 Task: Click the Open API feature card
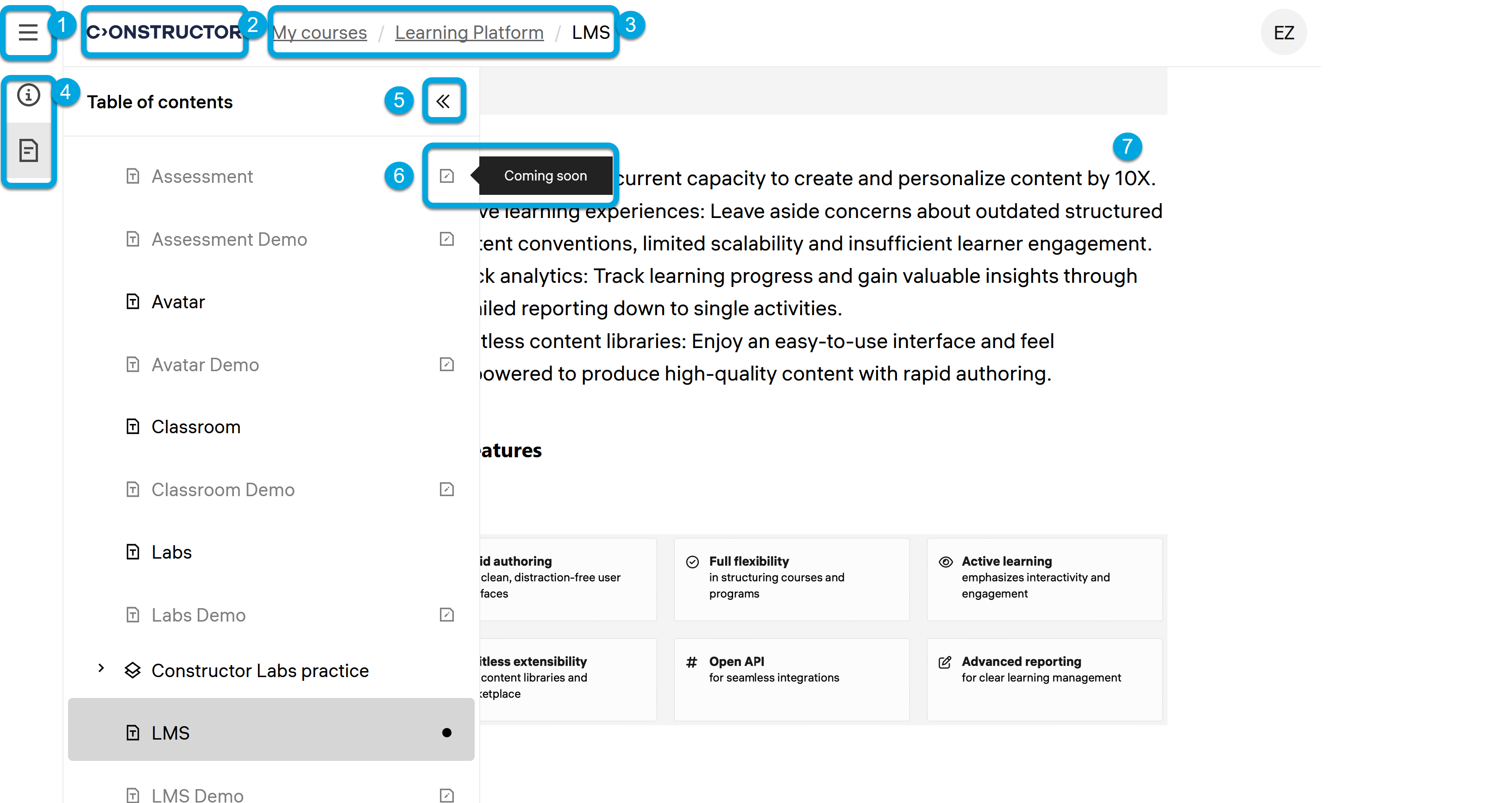tap(791, 679)
